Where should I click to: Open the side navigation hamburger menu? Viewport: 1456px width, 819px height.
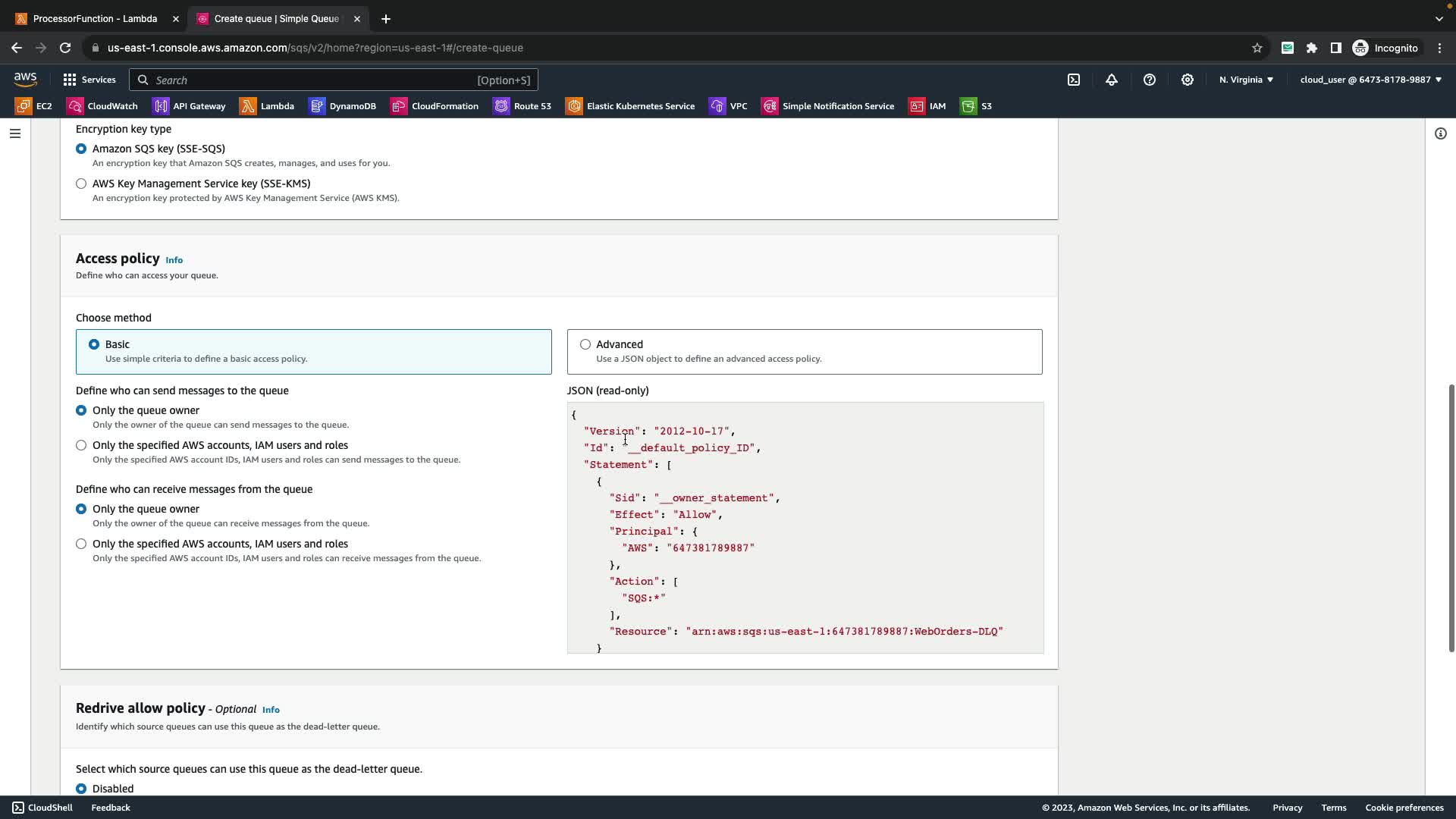(x=15, y=133)
